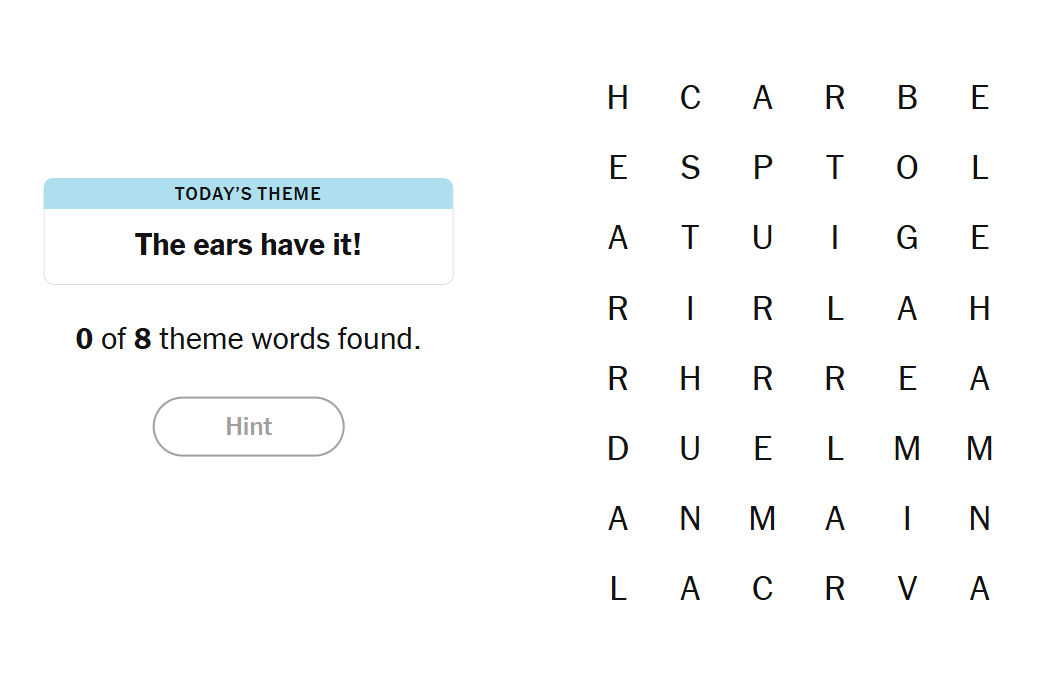This screenshot has width=1054, height=698.
Task: Select the letter B in the grid
Action: click(907, 98)
